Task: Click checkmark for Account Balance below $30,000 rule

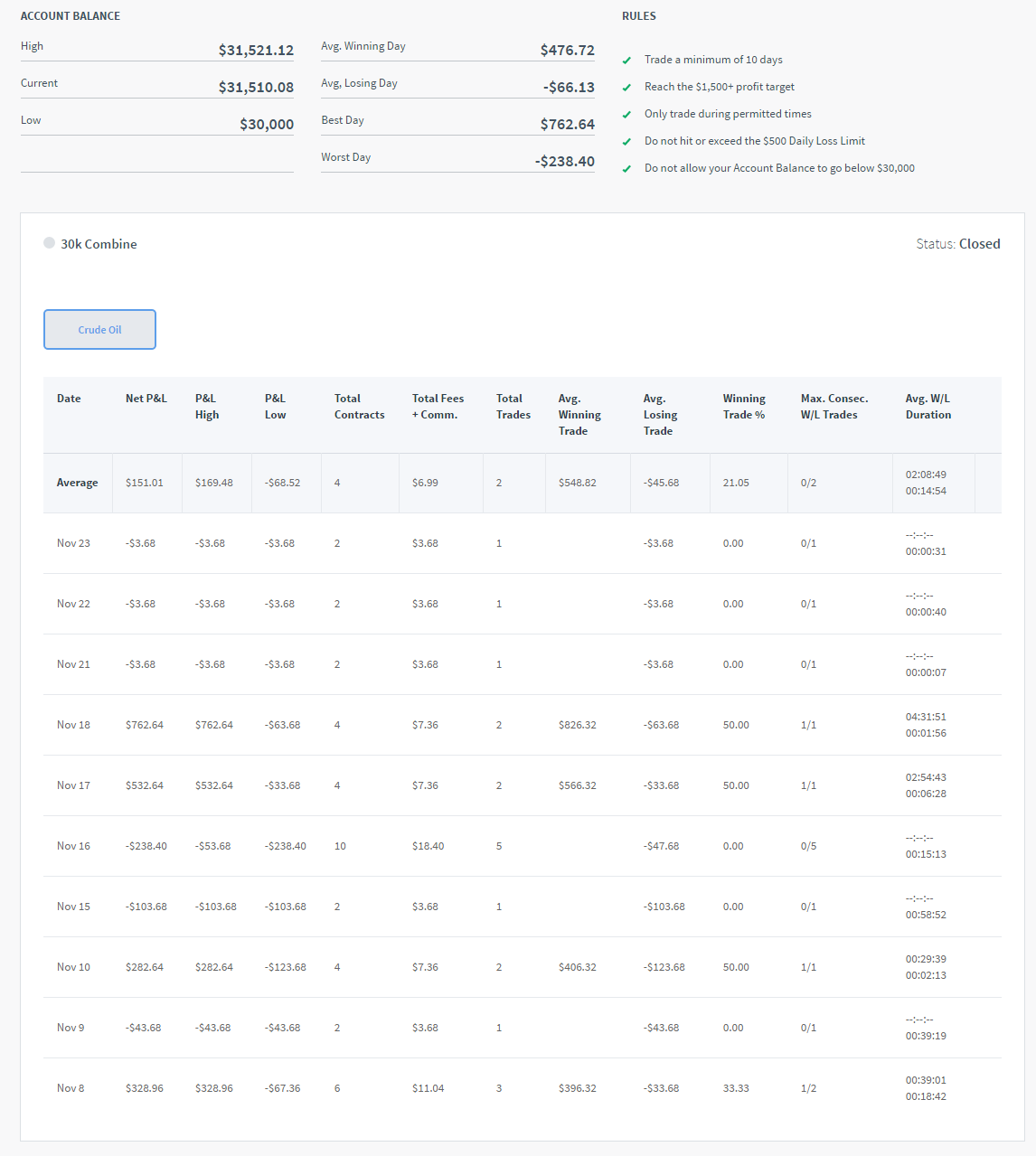Action: pyautogui.click(x=626, y=169)
